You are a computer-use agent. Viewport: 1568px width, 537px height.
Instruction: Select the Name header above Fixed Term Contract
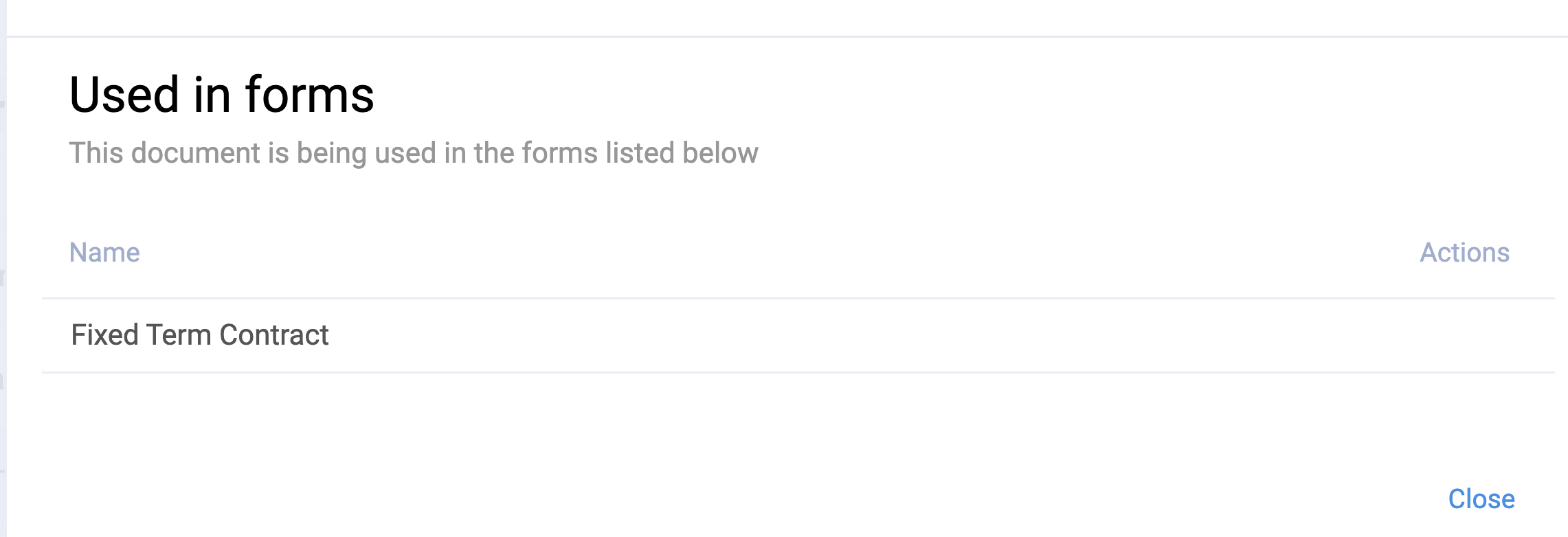click(x=104, y=253)
